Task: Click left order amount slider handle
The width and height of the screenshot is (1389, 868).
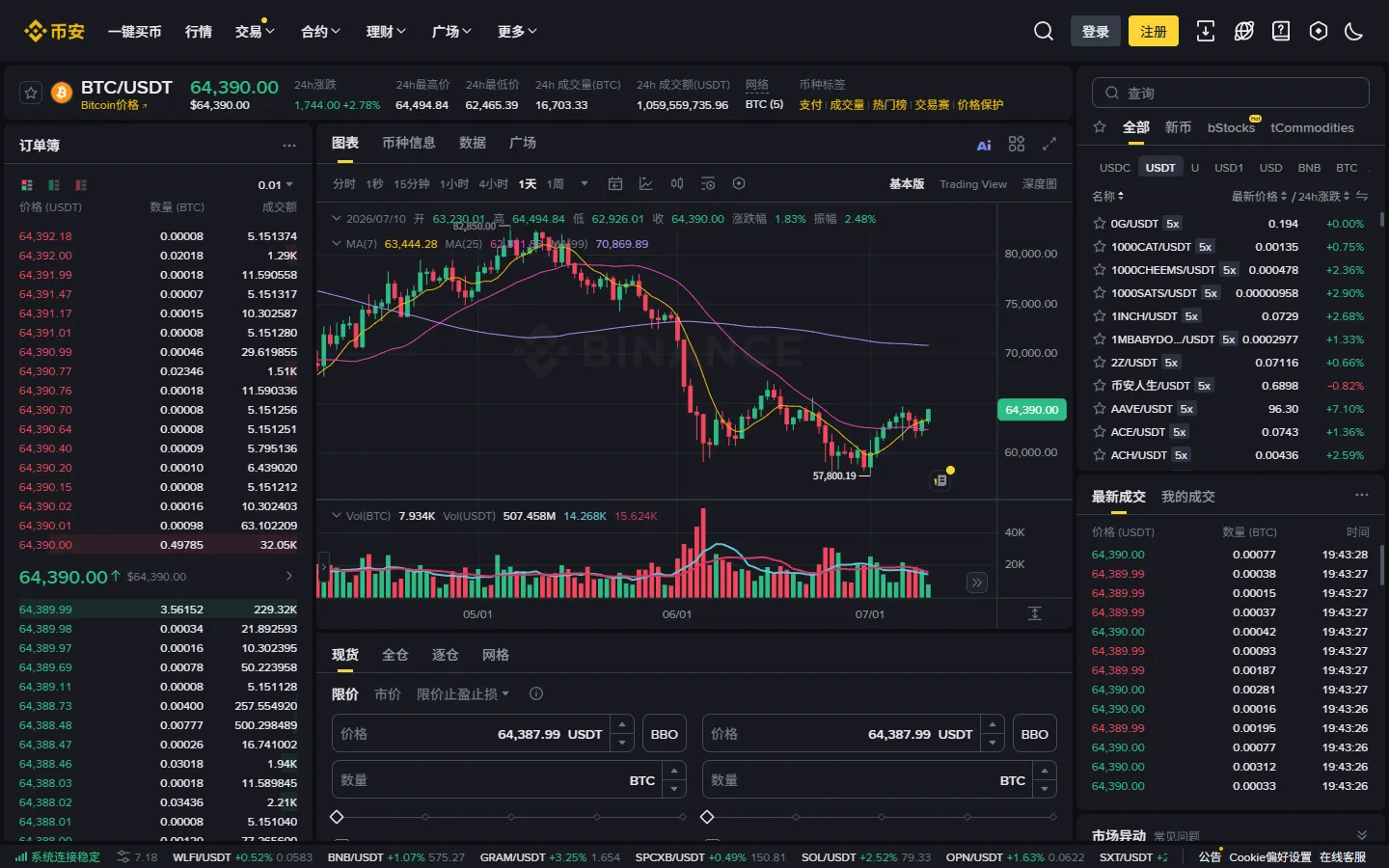Action: coord(337,817)
